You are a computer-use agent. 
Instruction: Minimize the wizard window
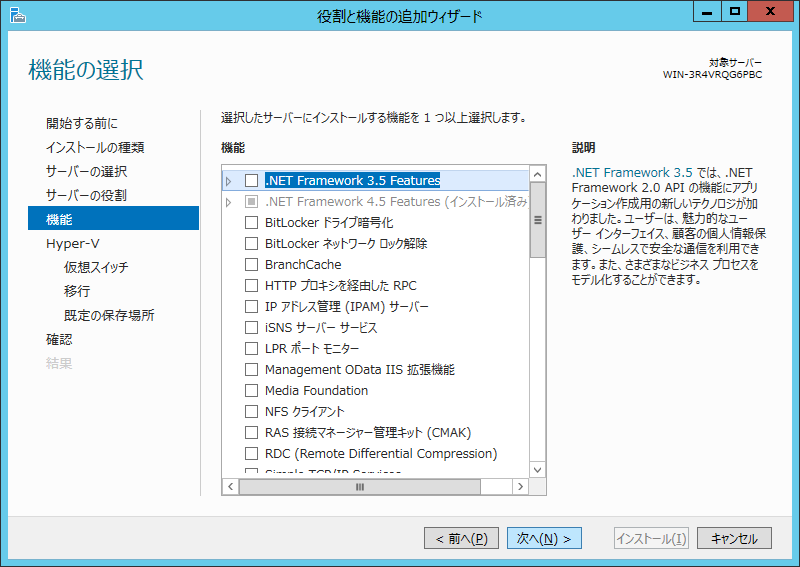(x=707, y=11)
